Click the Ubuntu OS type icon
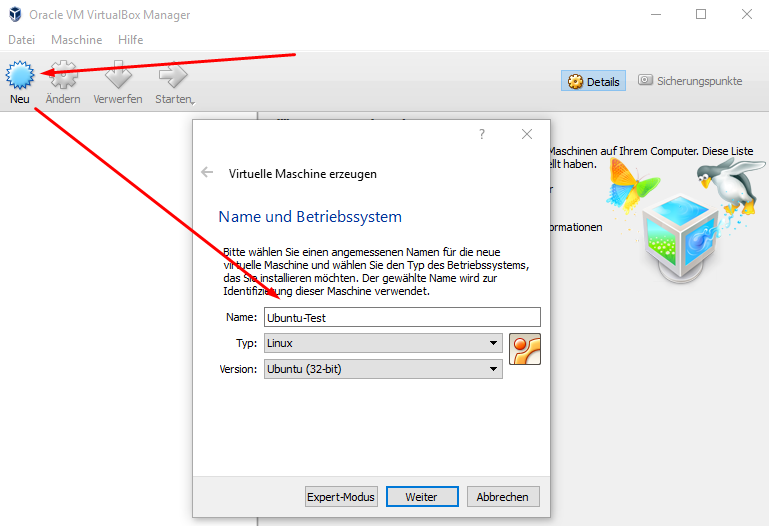The image size is (769, 526). (x=525, y=349)
